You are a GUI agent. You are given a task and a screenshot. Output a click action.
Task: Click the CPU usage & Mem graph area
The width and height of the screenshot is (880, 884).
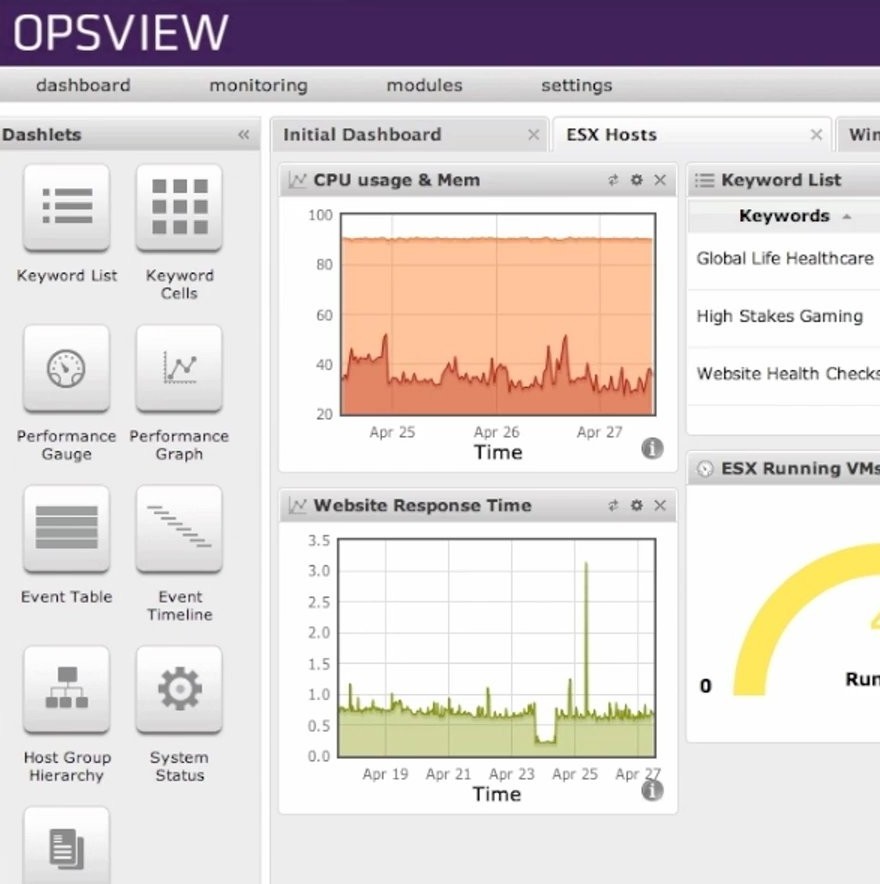tap(498, 314)
